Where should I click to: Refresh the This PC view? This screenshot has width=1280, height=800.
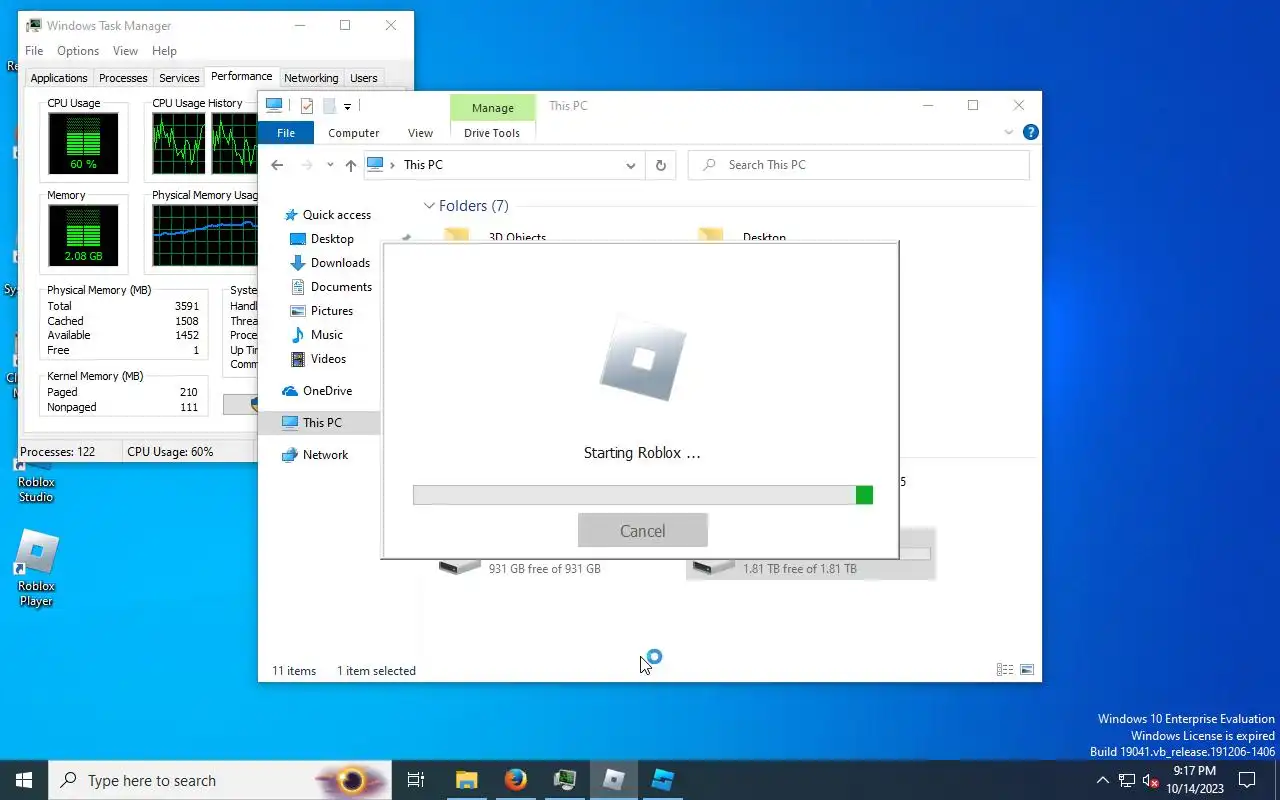[660, 165]
